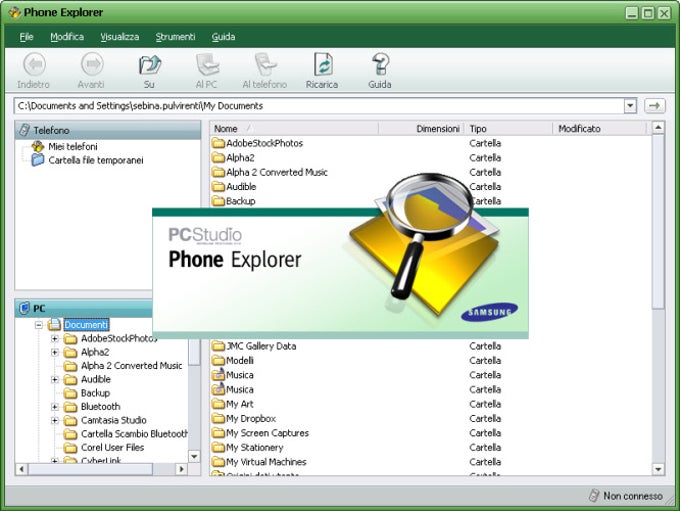
Task: Click the Indietro back arrow icon
Action: (34, 64)
